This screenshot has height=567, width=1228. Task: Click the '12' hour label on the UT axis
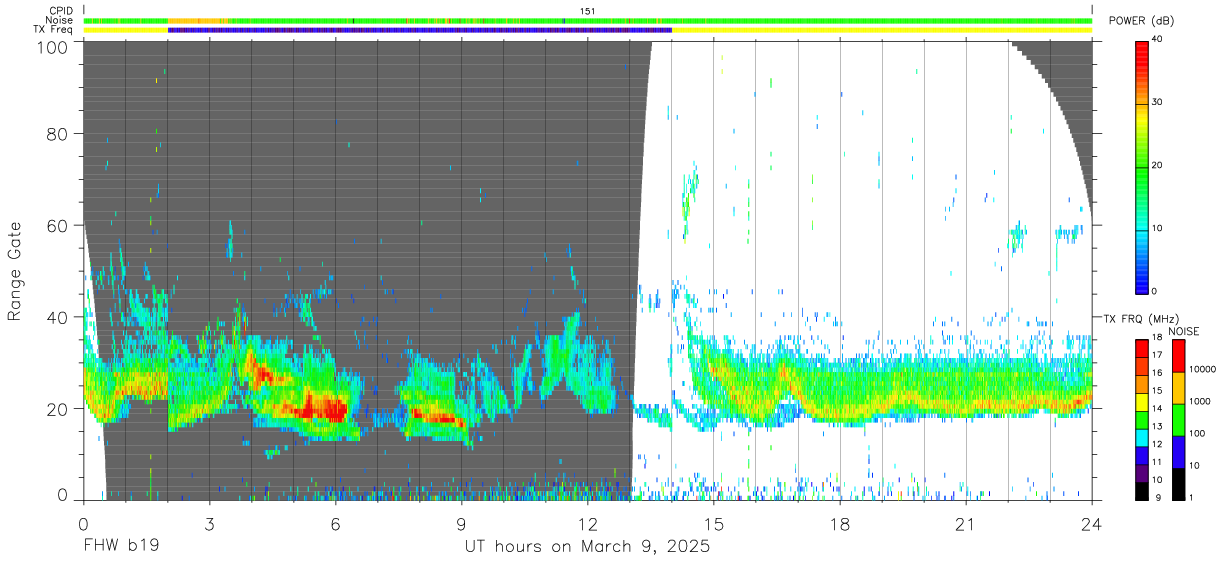pos(587,523)
